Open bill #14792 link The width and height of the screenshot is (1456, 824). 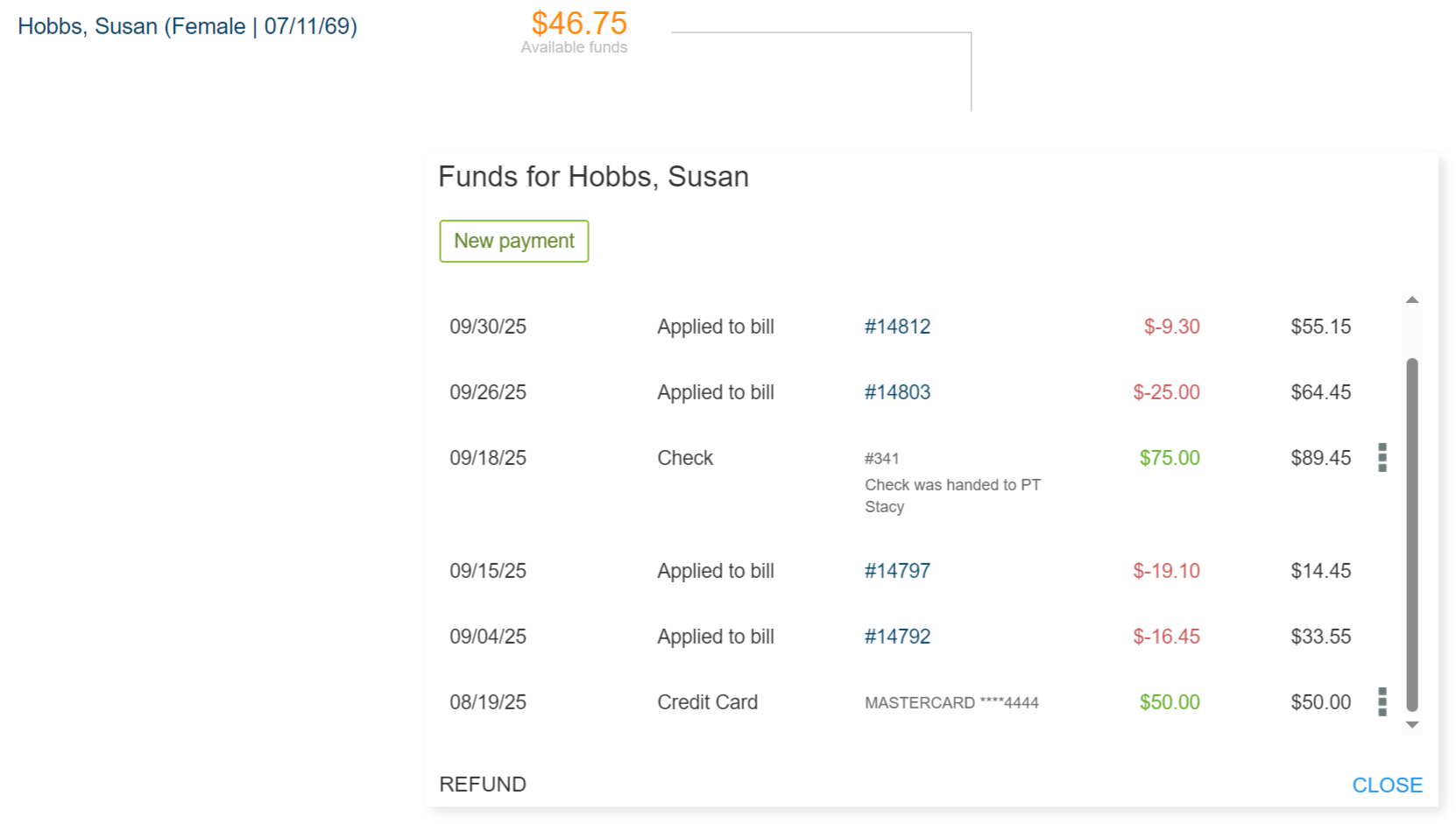tap(897, 637)
